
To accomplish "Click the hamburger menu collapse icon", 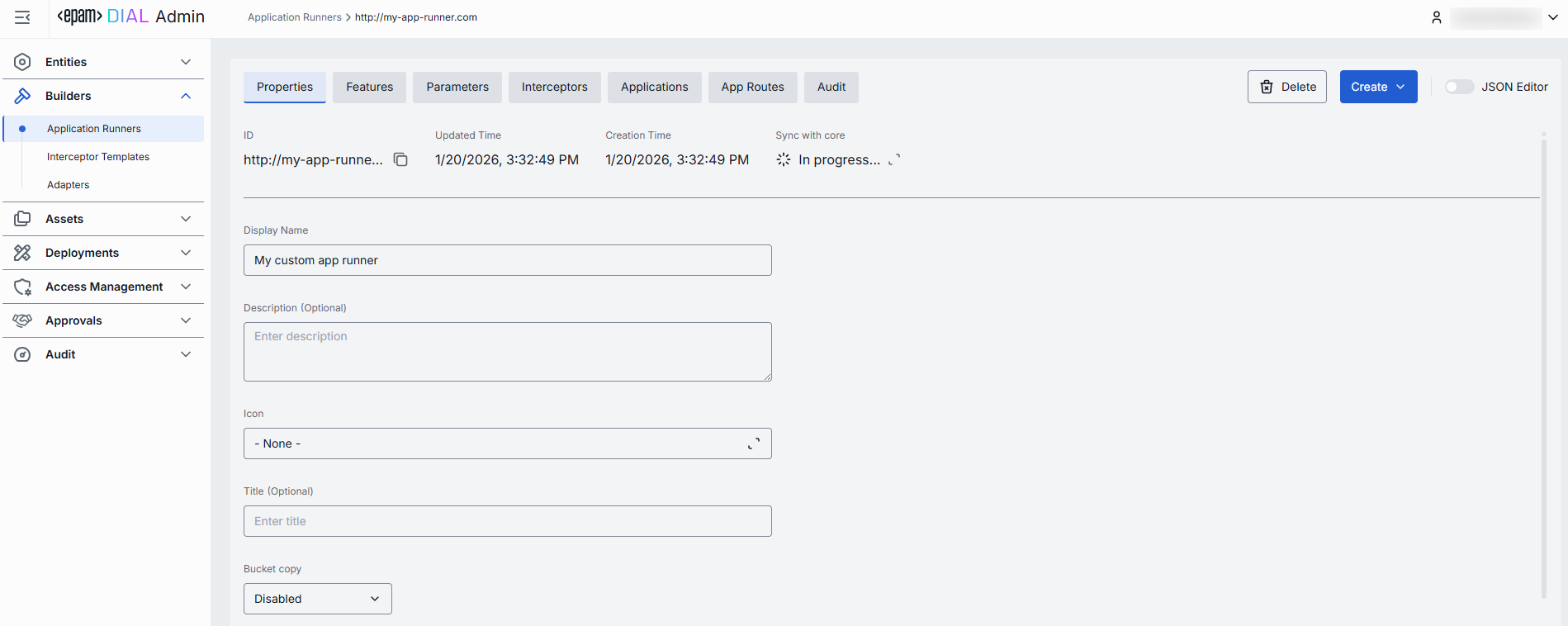I will click(x=22, y=17).
